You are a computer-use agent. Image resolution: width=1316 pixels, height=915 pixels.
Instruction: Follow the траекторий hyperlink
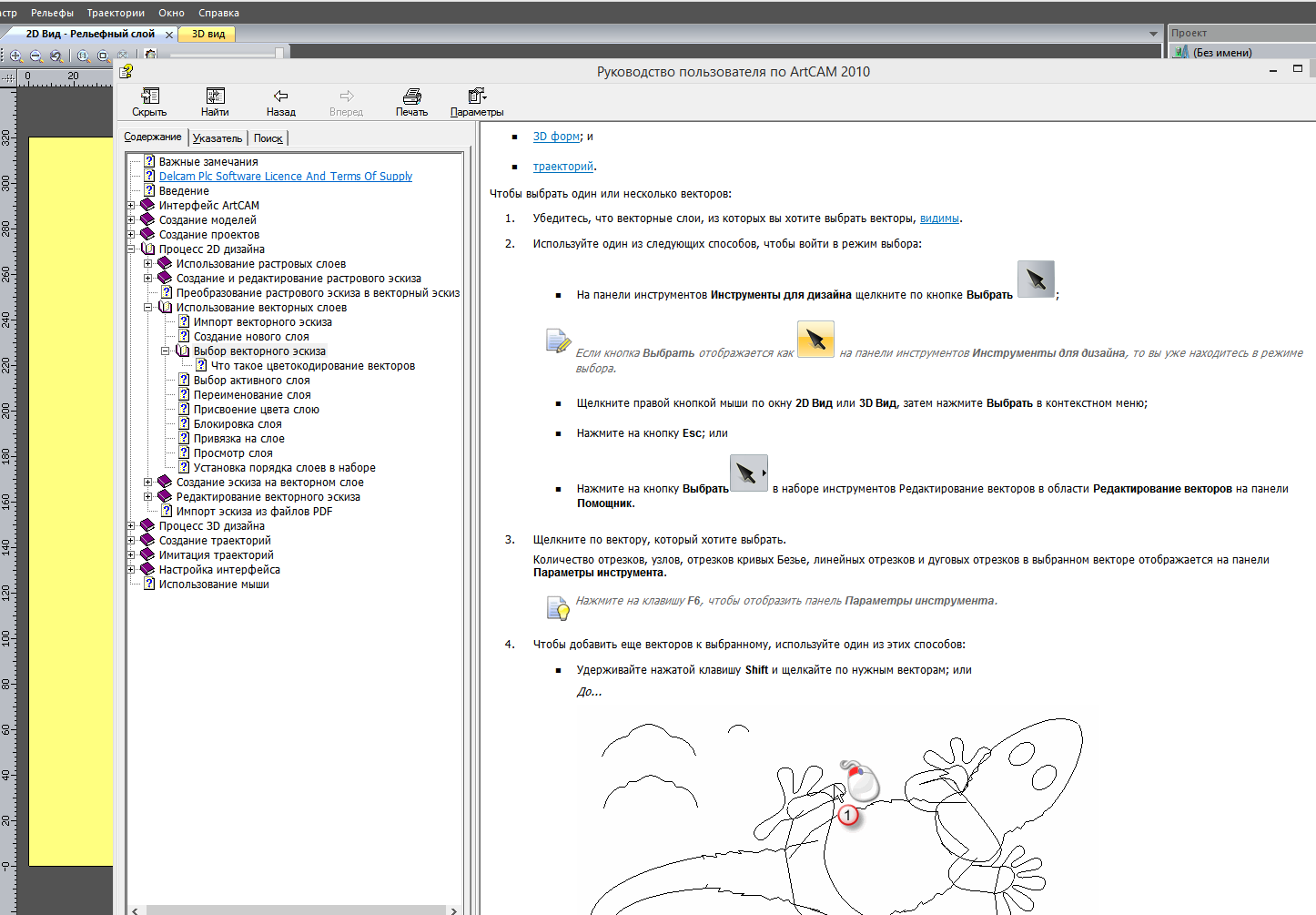563,167
